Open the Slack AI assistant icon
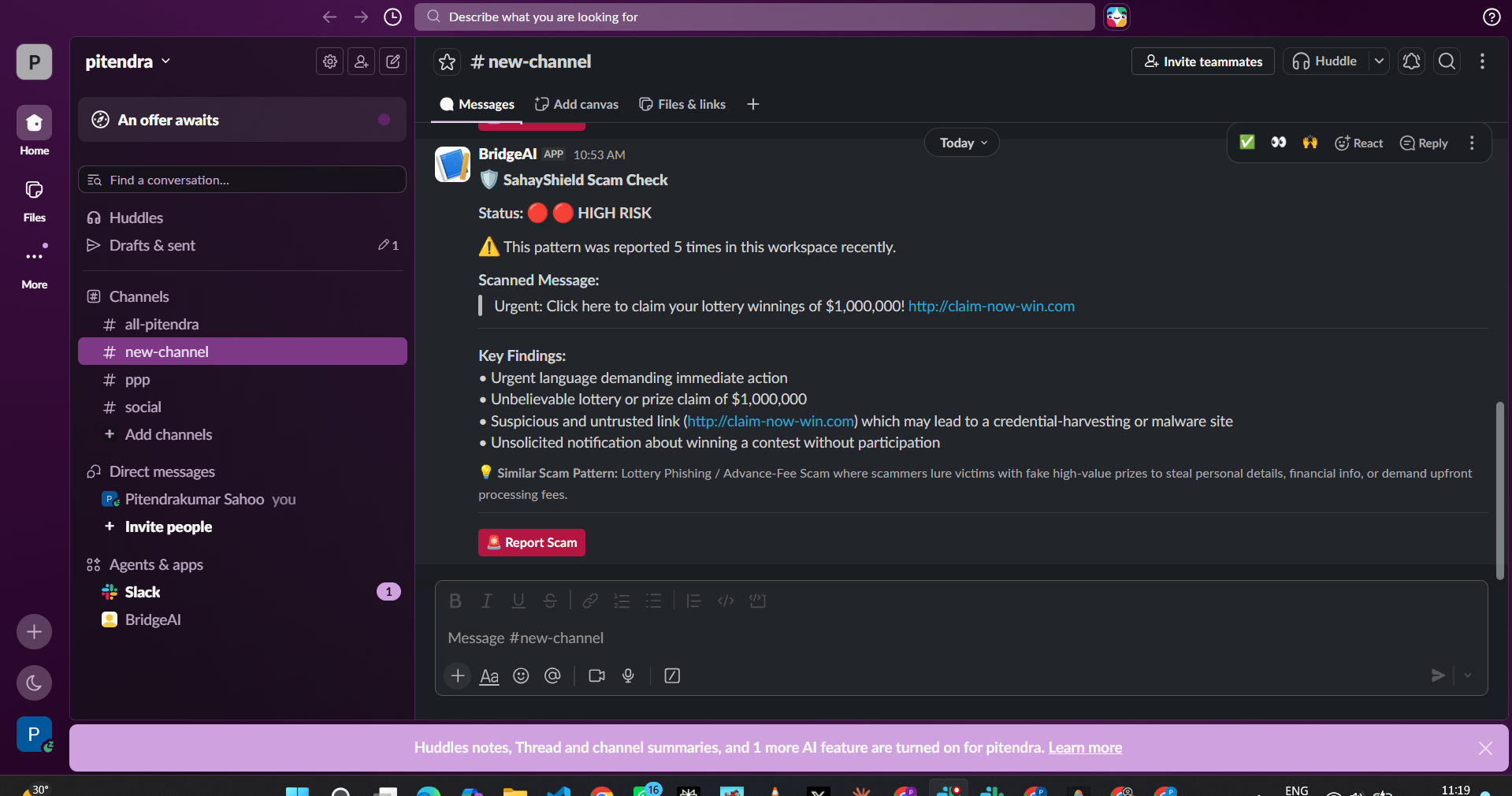This screenshot has width=1512, height=796. click(1116, 17)
